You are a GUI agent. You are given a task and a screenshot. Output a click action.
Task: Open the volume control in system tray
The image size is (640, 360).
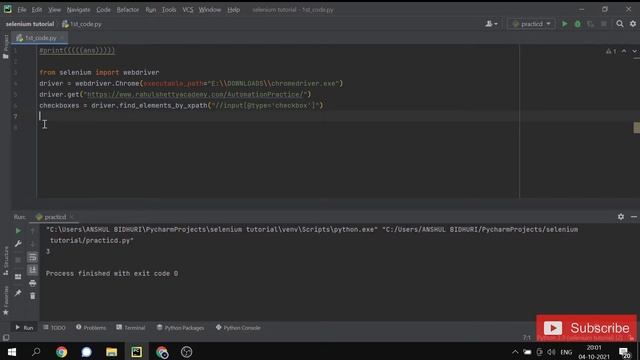[551, 352]
